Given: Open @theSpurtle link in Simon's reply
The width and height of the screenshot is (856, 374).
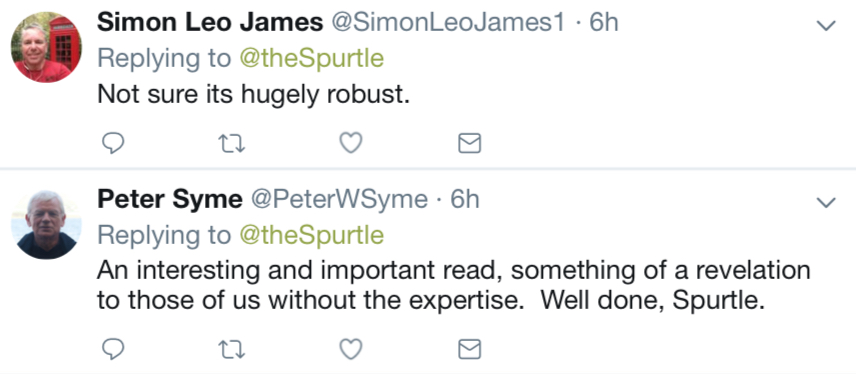Looking at the screenshot, I should click(312, 58).
